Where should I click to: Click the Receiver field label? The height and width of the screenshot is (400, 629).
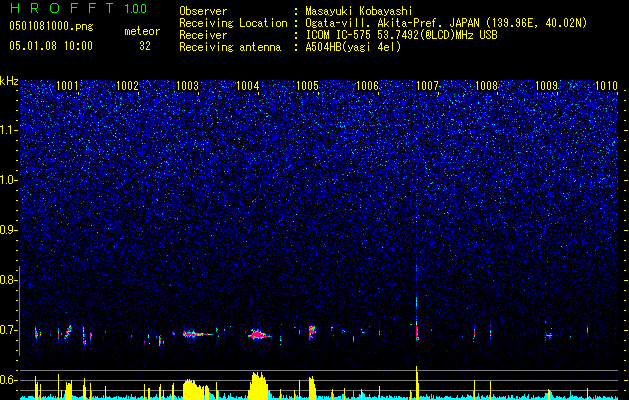pos(203,35)
